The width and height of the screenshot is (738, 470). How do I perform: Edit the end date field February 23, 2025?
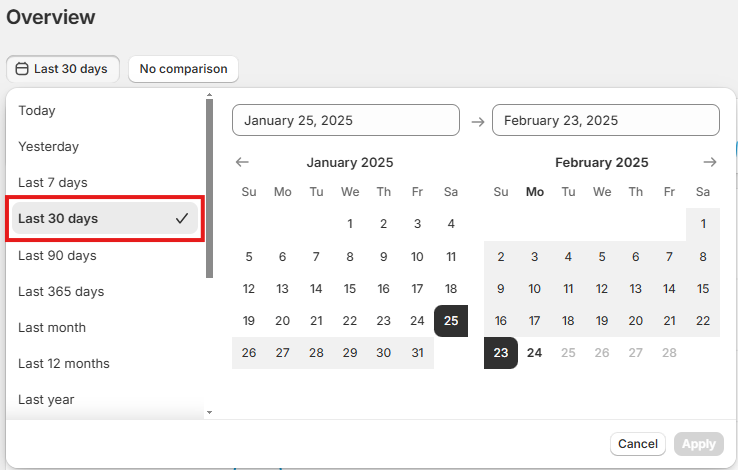pyautogui.click(x=605, y=120)
